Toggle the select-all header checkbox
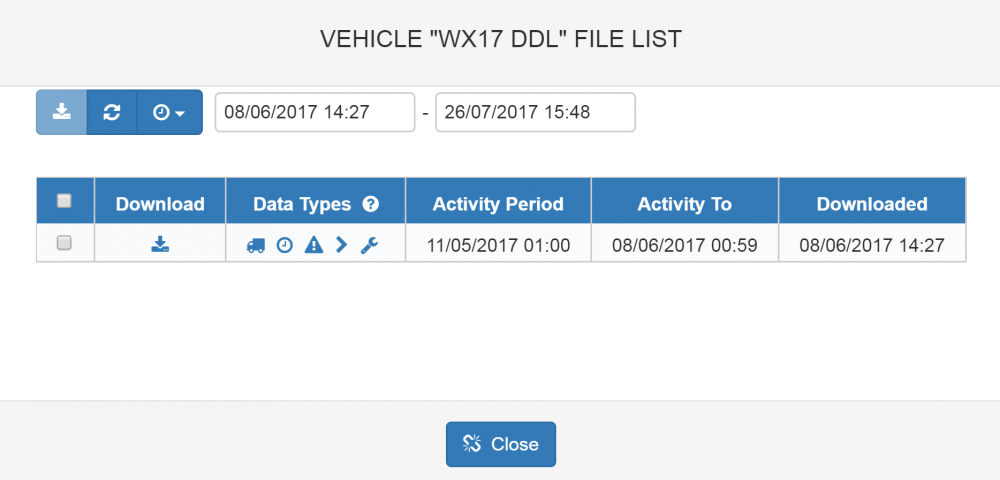 click(64, 201)
